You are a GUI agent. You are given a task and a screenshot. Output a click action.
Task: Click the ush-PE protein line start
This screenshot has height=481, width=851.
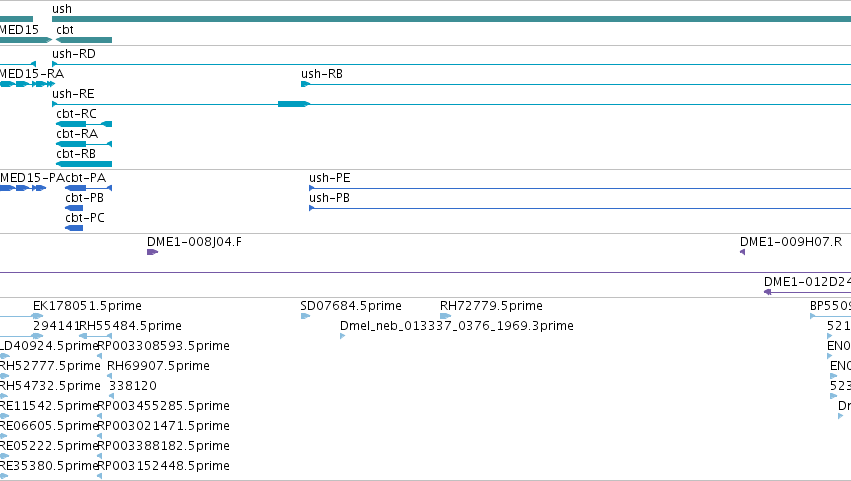tap(312, 188)
